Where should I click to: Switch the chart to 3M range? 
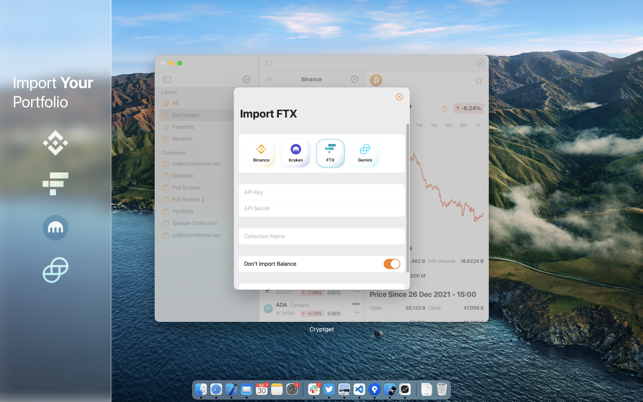tap(449, 125)
